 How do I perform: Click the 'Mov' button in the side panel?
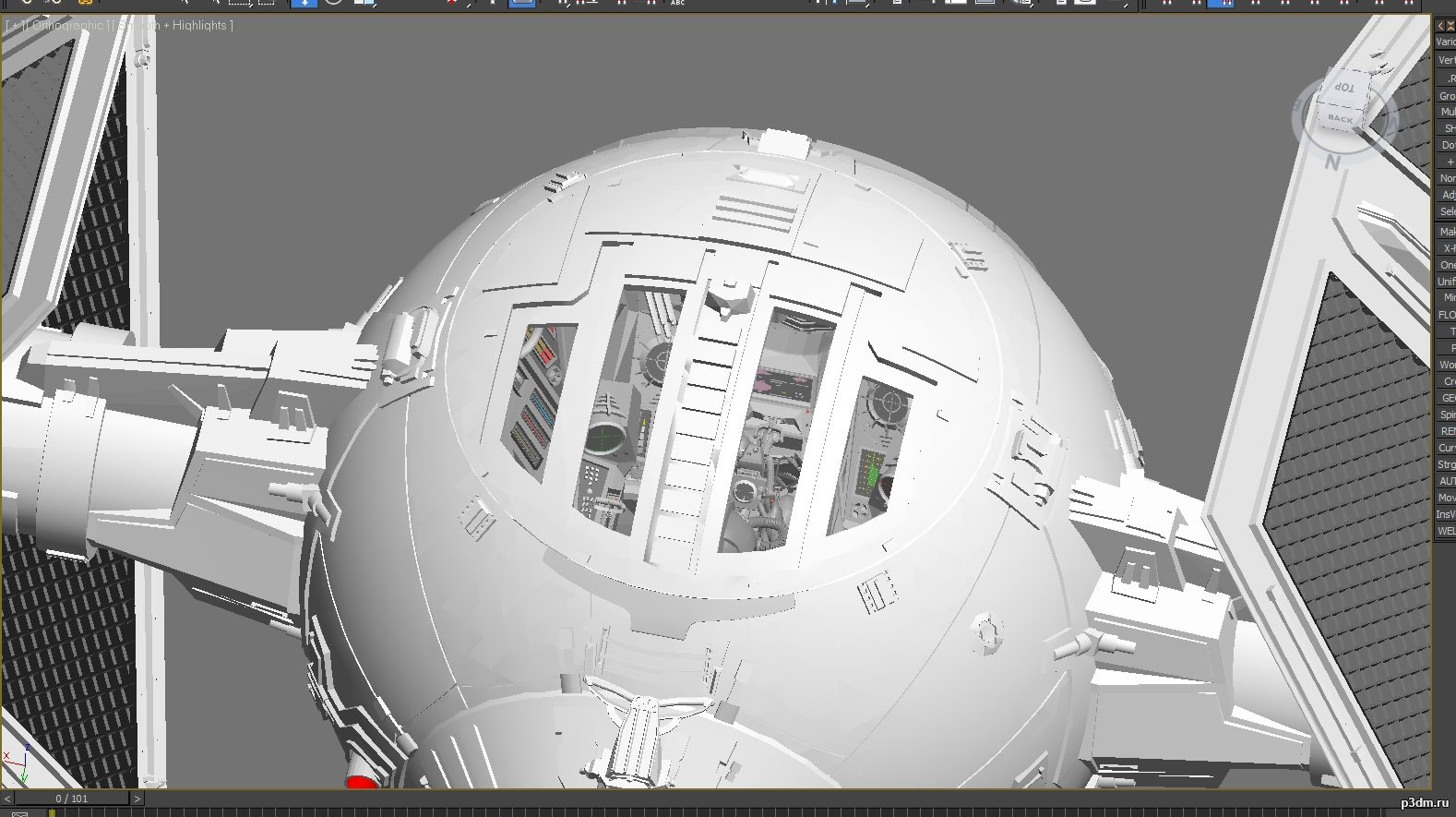[1446, 498]
